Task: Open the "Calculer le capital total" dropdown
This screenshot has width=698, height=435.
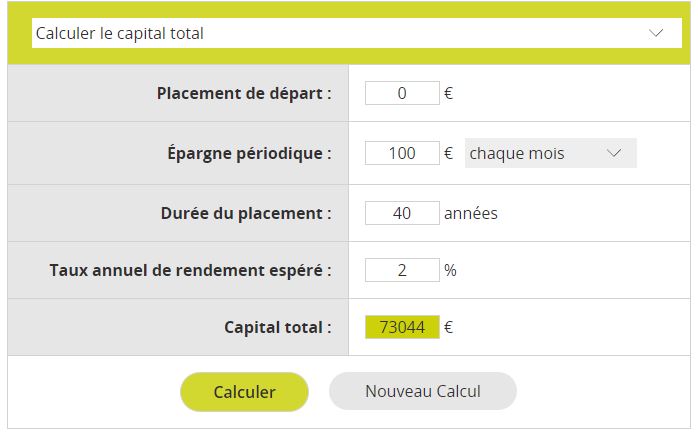Action: pyautogui.click(x=340, y=33)
